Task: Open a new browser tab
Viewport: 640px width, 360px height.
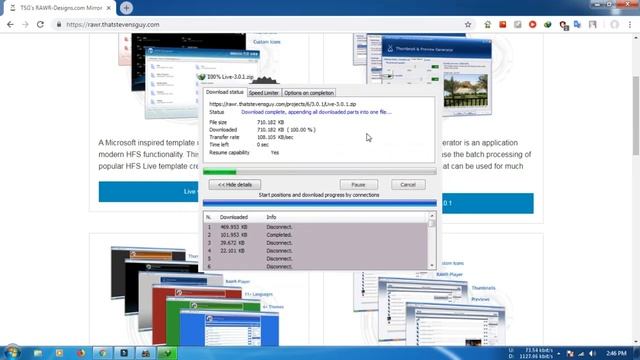Action: point(126,8)
